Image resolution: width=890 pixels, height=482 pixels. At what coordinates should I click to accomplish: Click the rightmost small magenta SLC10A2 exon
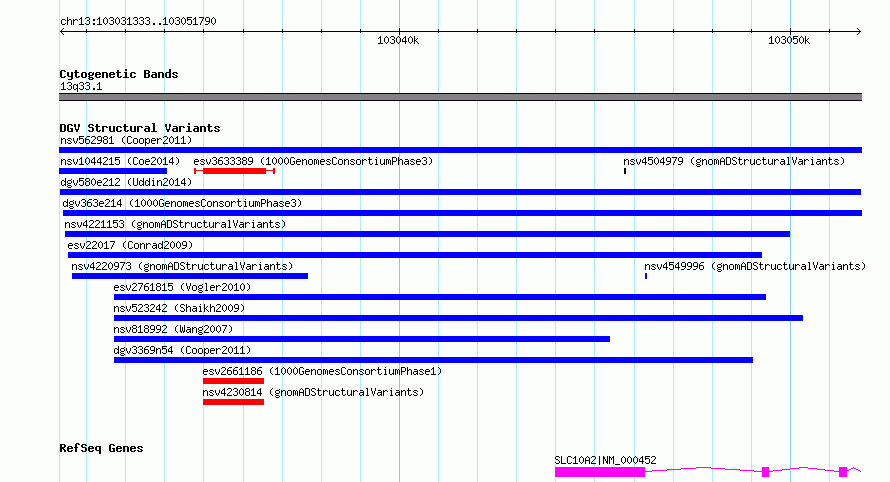click(x=843, y=472)
